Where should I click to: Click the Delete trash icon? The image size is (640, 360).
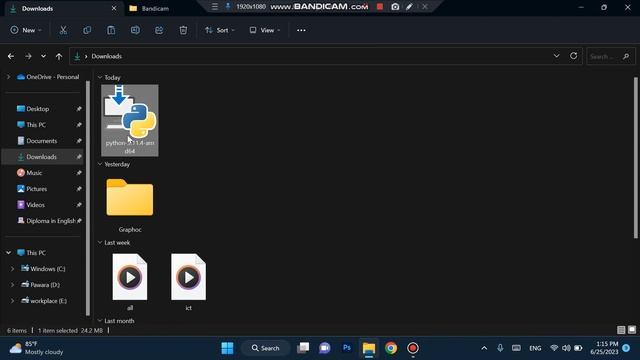tap(183, 30)
